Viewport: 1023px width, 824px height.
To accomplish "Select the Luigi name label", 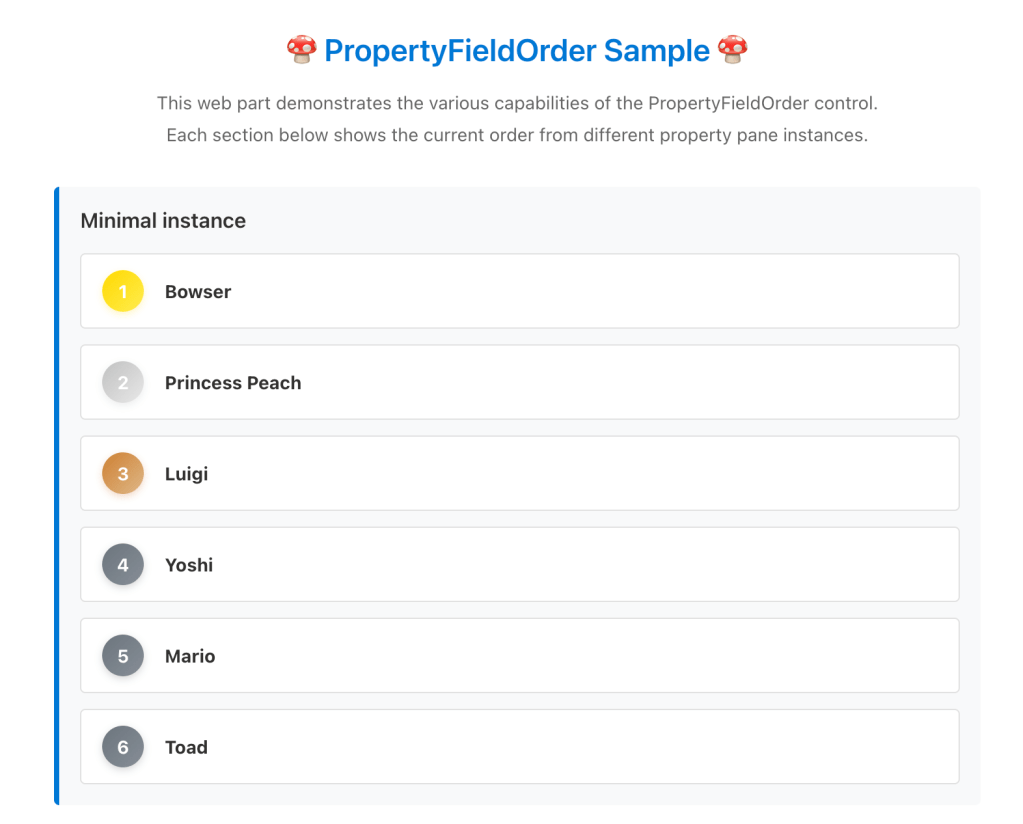I will [x=186, y=474].
